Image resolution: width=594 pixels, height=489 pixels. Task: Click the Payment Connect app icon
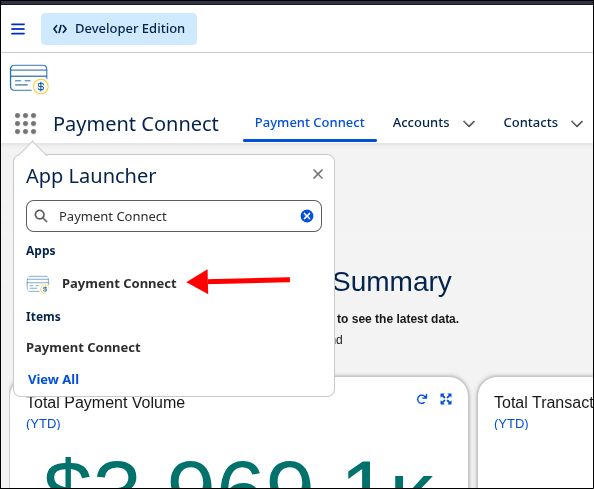pyautogui.click(x=38, y=284)
